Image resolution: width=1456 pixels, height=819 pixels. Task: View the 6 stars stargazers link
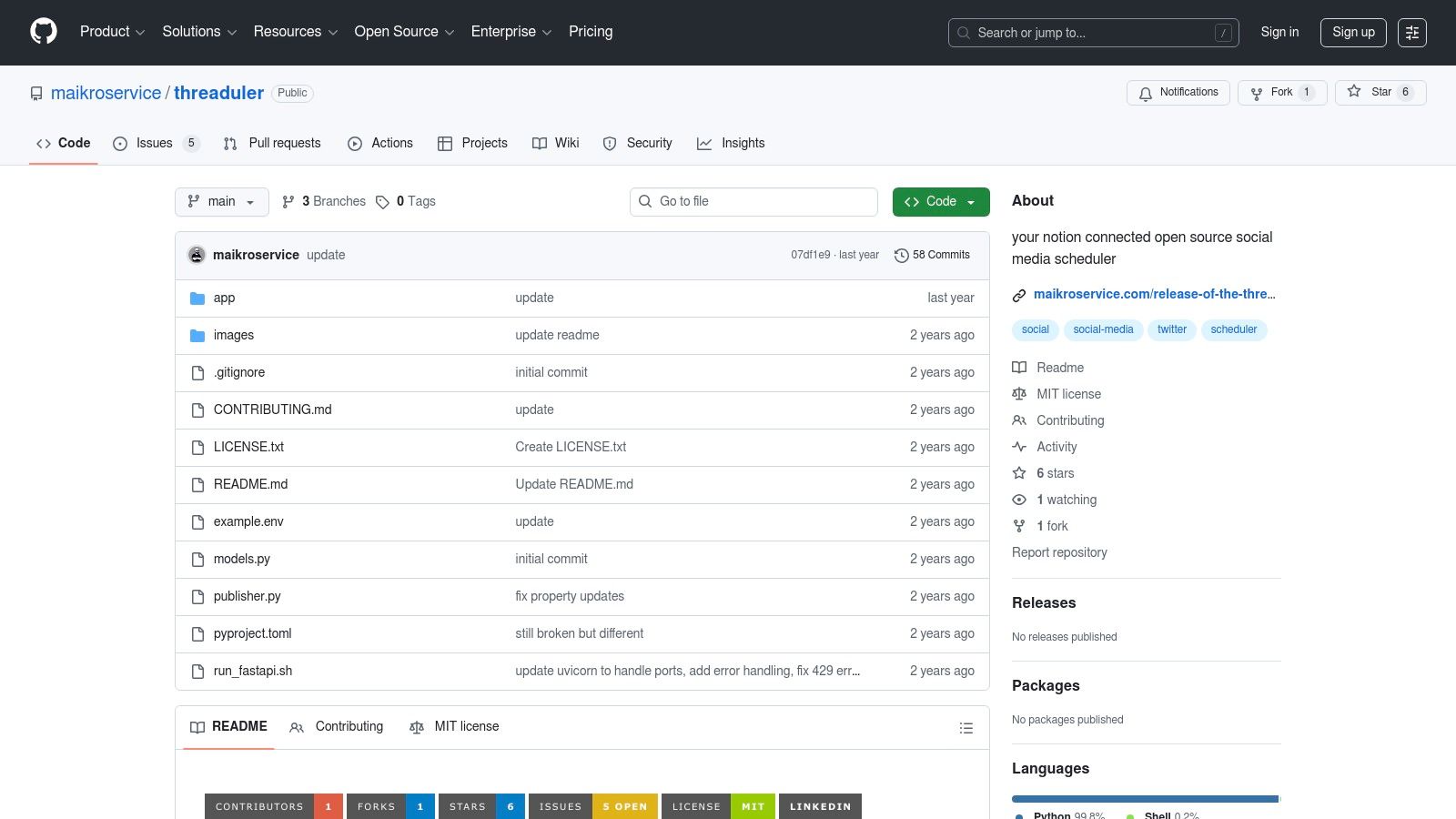click(x=1044, y=474)
